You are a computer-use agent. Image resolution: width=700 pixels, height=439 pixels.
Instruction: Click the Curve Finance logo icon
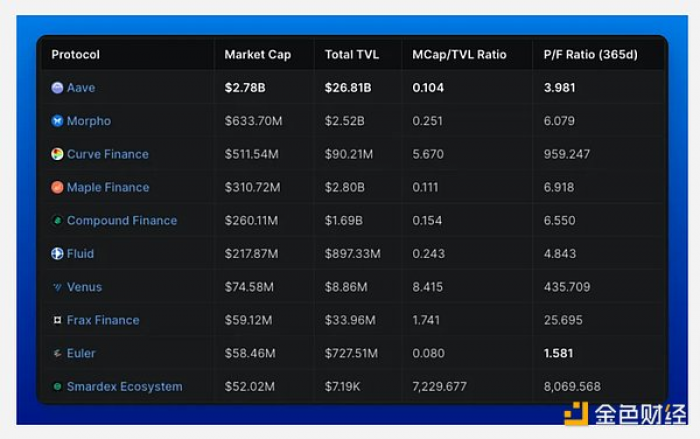(x=57, y=154)
